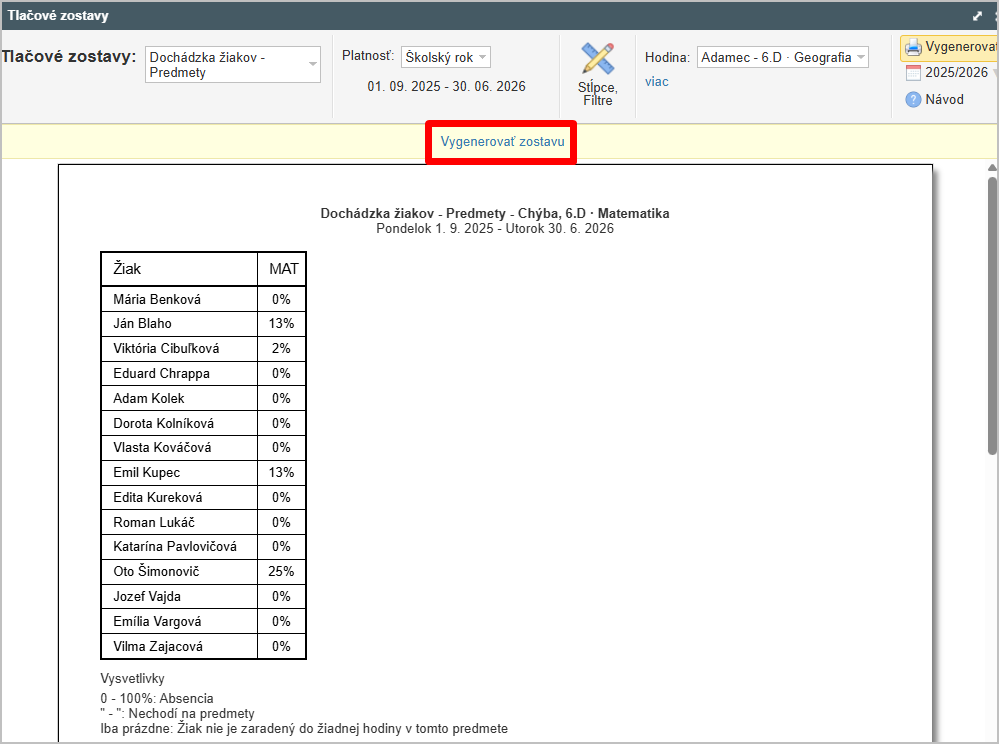
Task: Expand the Platnosť Školský rok dropdown
Action: (x=446, y=57)
